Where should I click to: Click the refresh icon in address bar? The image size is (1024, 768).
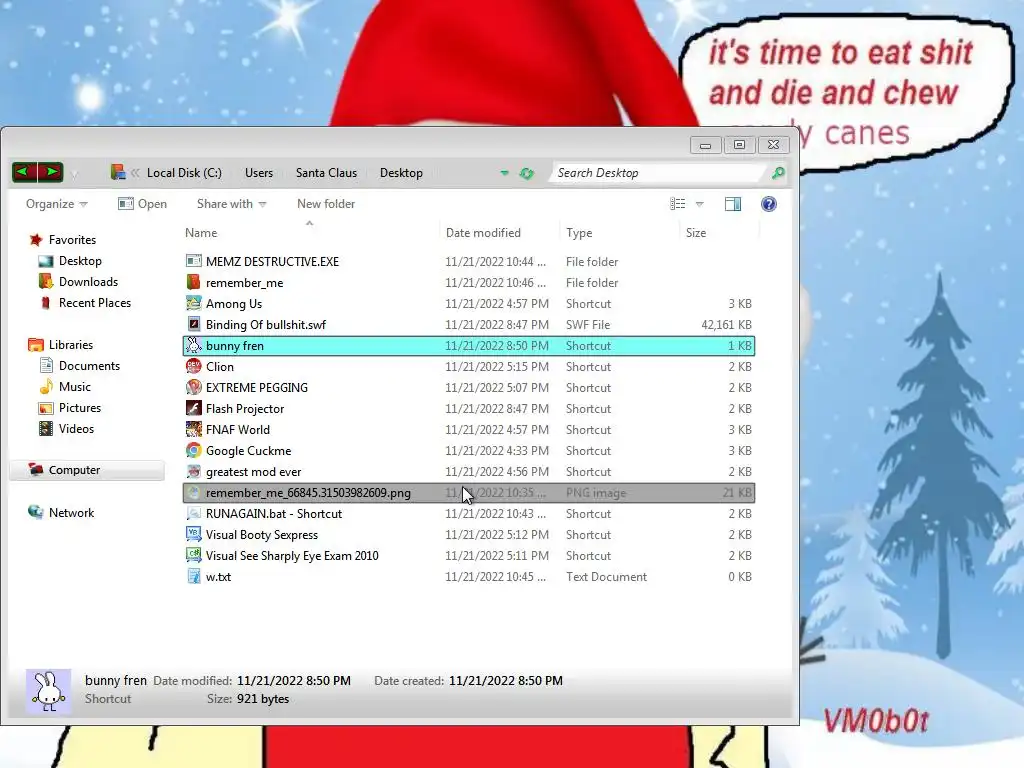(x=526, y=173)
